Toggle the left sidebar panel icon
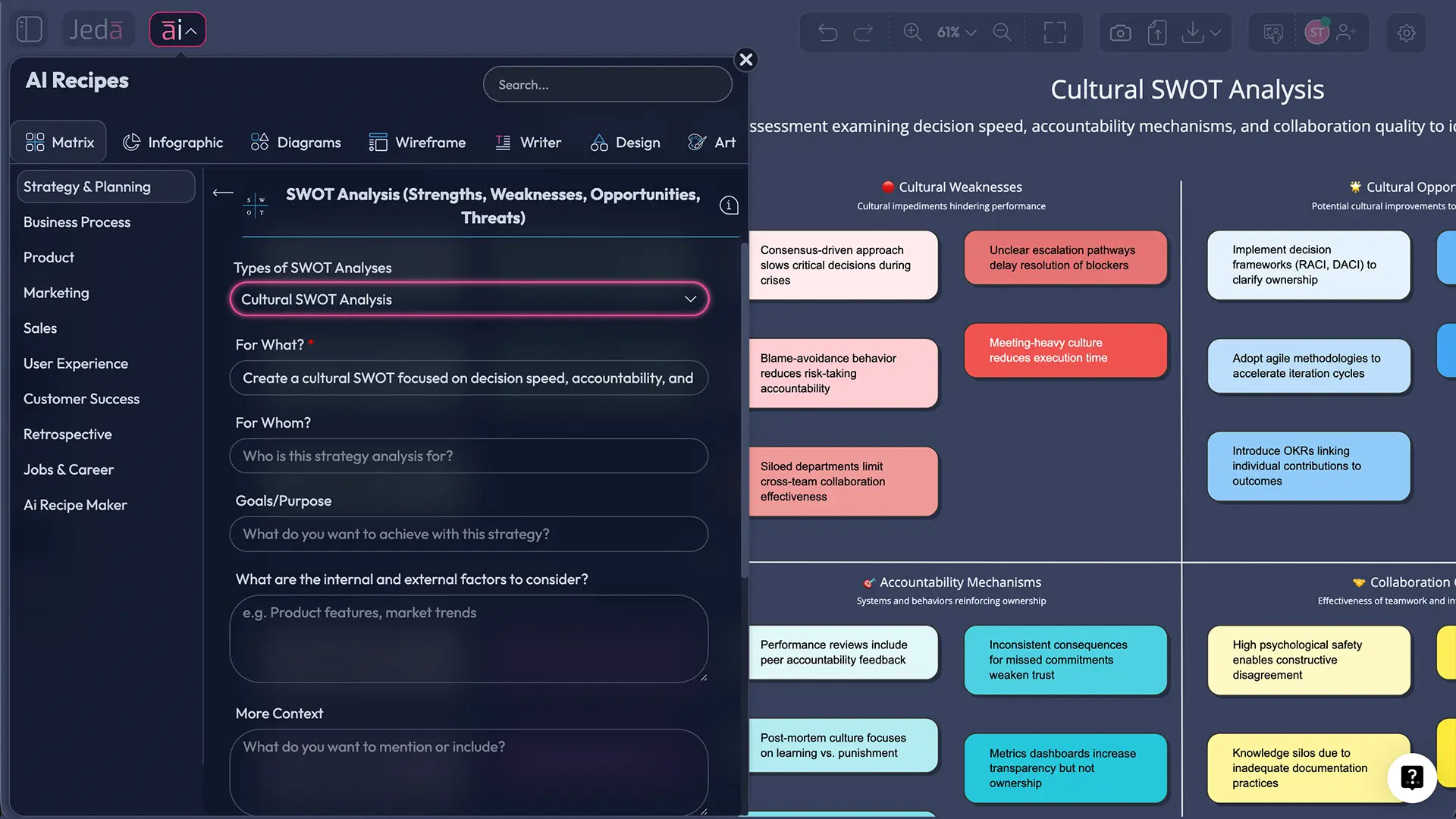 (29, 30)
